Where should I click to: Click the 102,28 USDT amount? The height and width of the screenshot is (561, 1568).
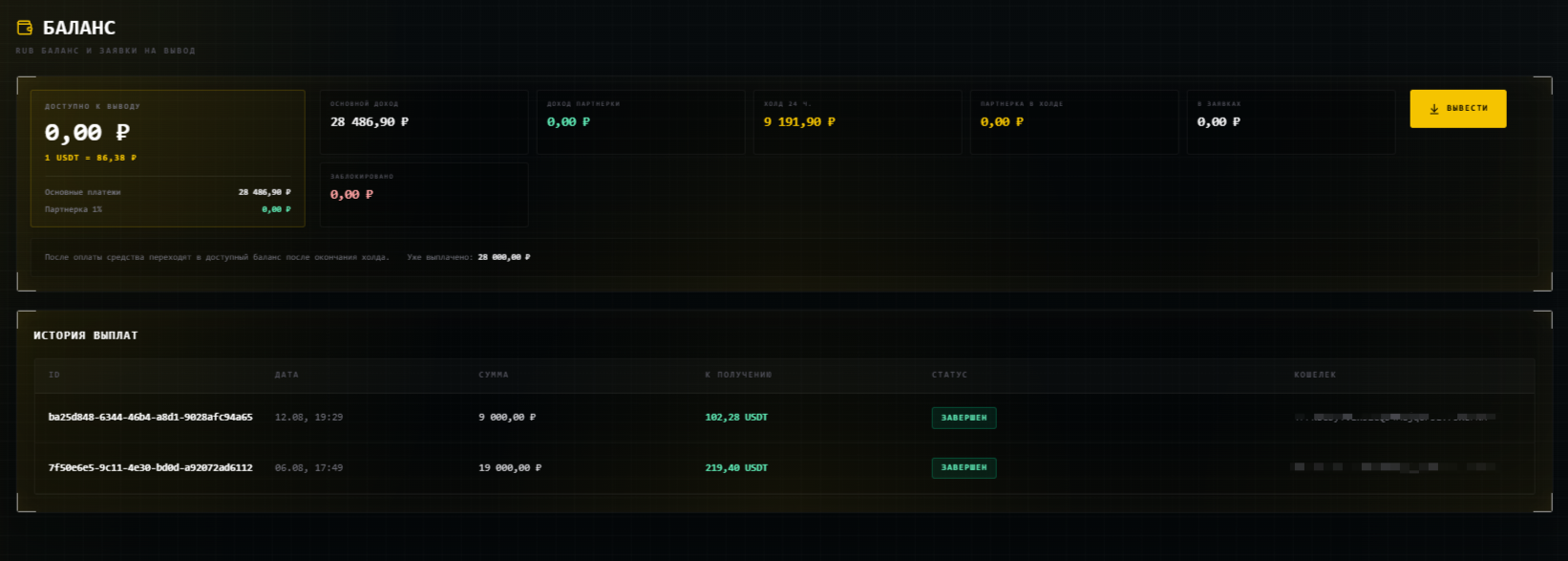736,418
